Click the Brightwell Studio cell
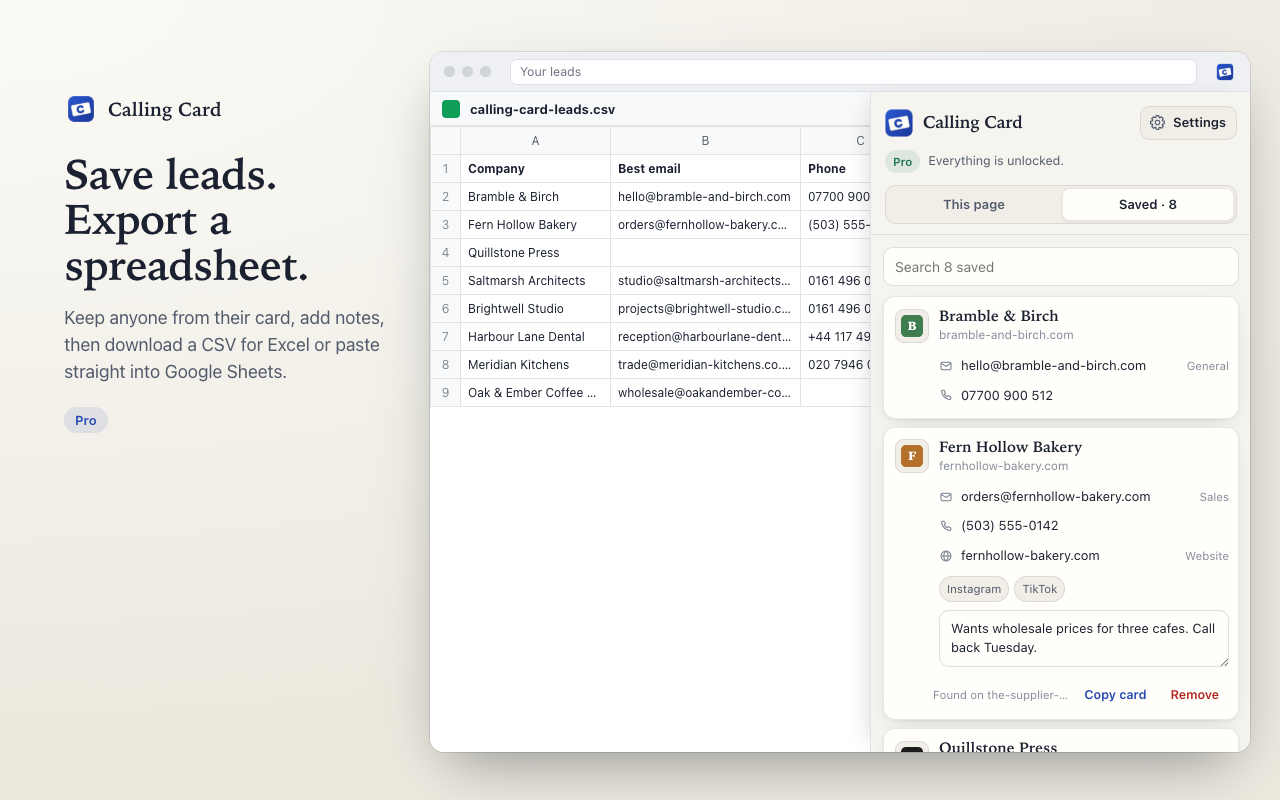Viewport: 1280px width, 800px height. pos(535,309)
